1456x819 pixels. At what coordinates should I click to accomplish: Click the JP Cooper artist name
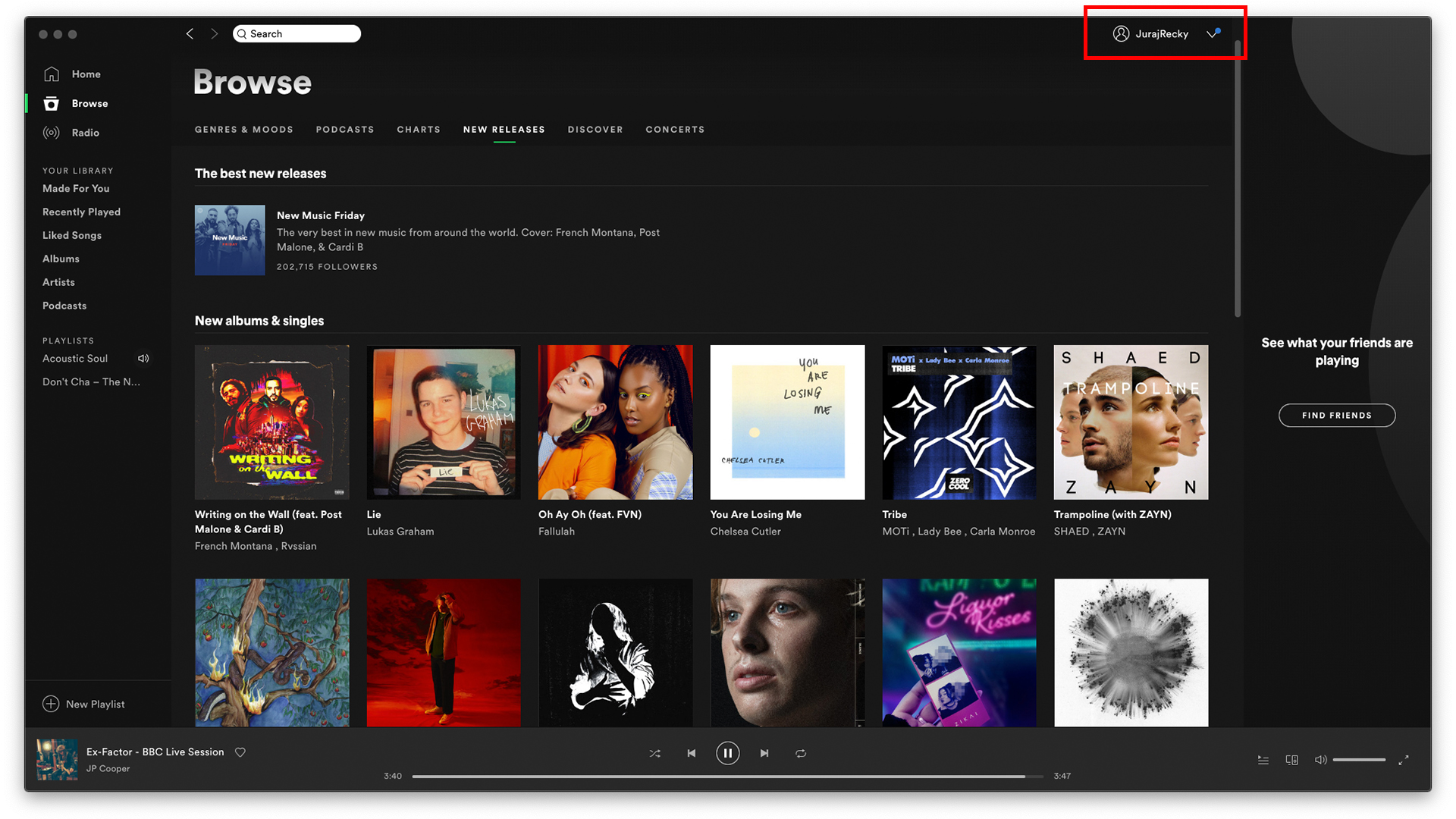[x=108, y=769]
